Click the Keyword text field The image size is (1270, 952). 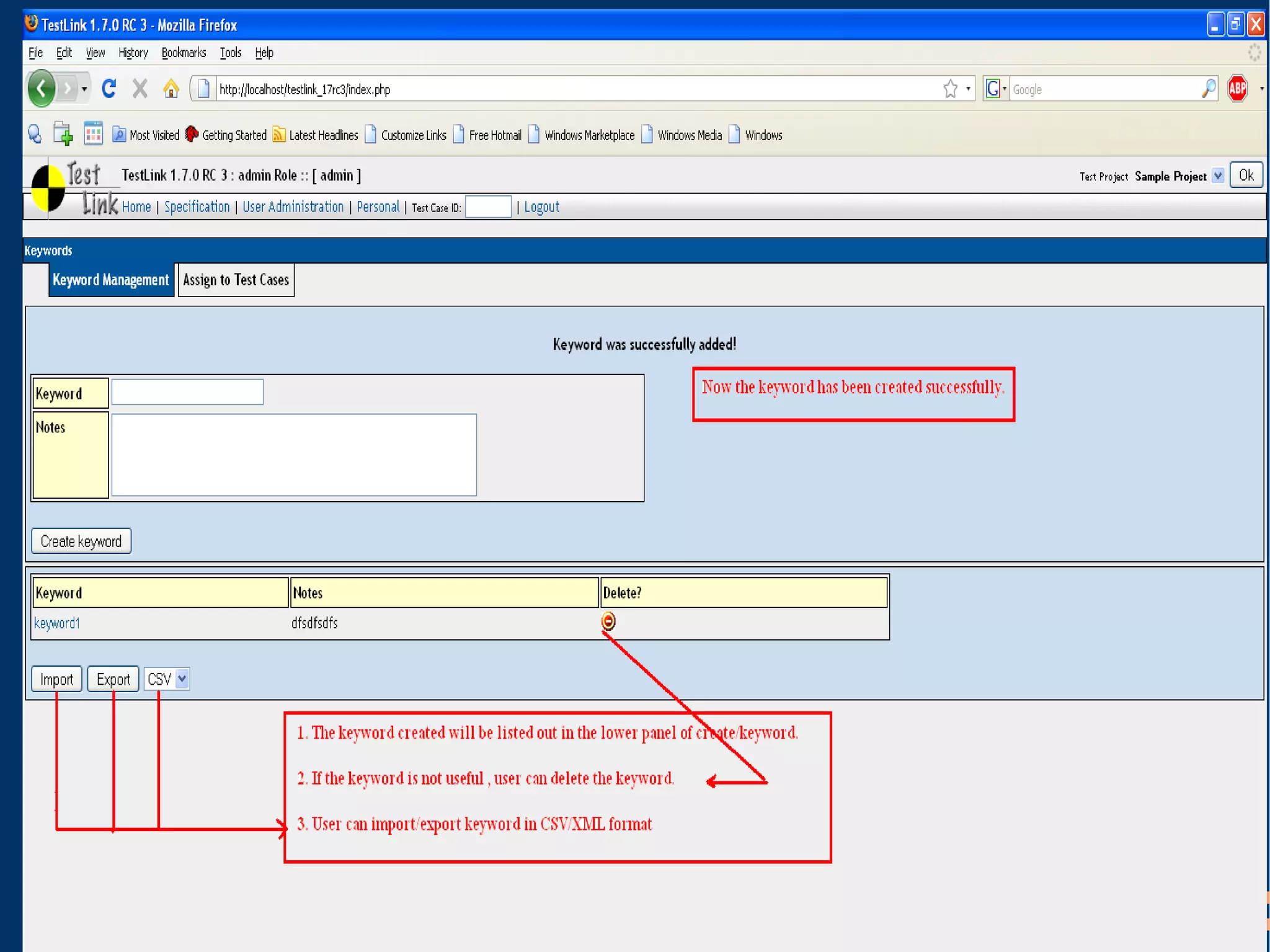point(187,392)
